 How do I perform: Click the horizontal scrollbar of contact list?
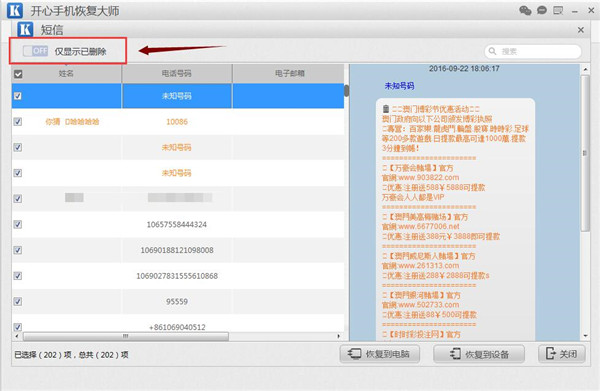(x=126, y=336)
